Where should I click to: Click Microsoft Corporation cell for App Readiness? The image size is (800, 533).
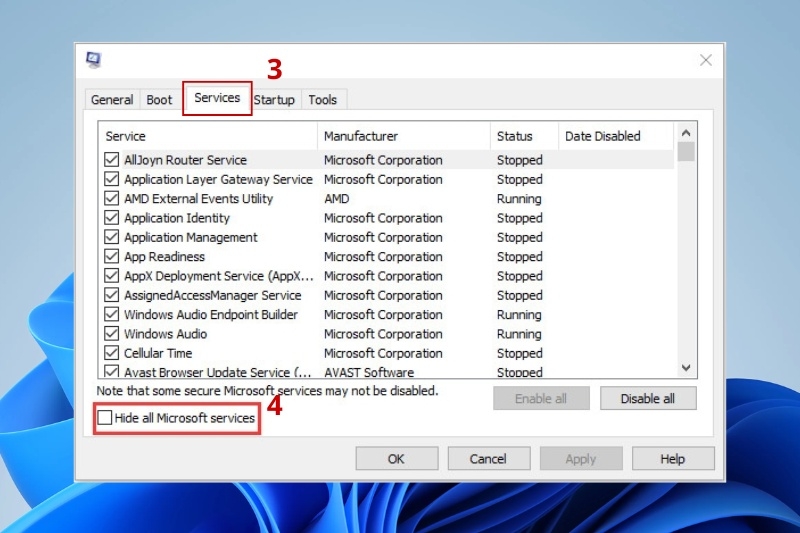tap(383, 257)
